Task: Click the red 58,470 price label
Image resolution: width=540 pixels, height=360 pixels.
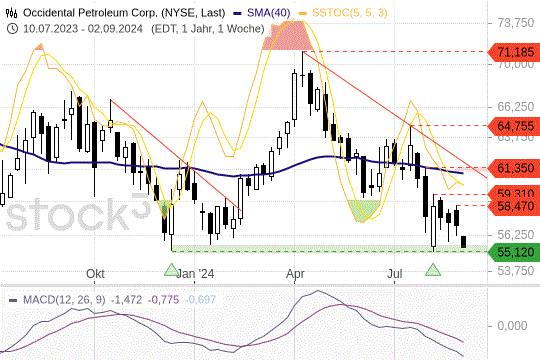Action: click(514, 207)
